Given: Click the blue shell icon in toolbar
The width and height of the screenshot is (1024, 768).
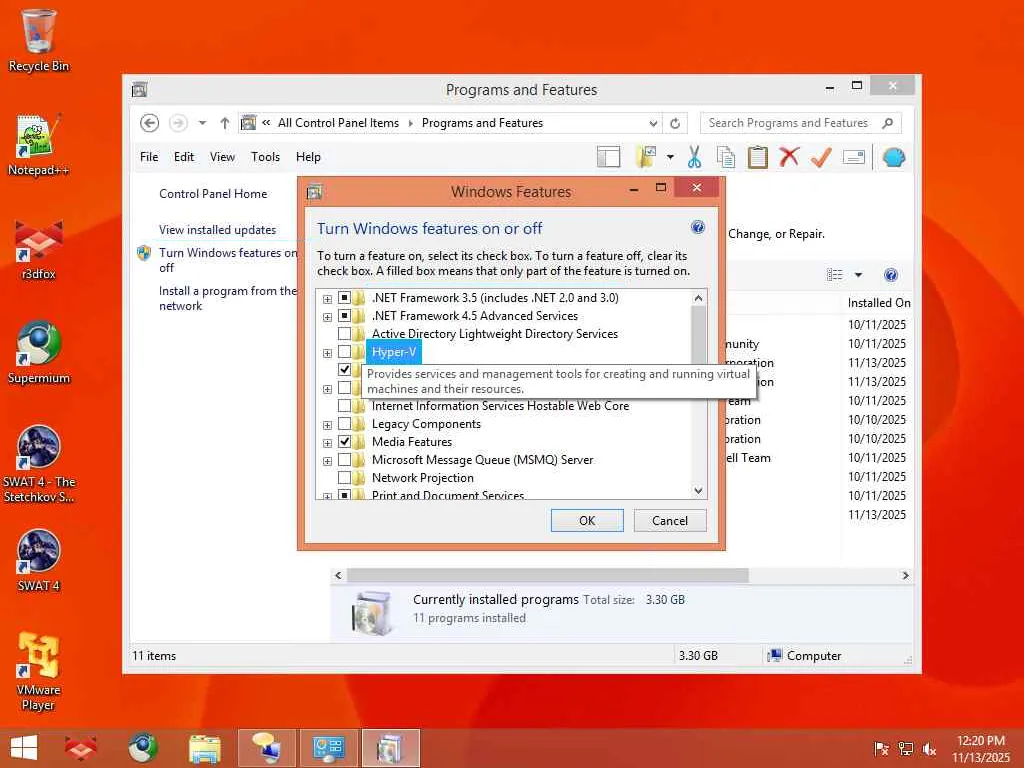Looking at the screenshot, I should coord(893,157).
